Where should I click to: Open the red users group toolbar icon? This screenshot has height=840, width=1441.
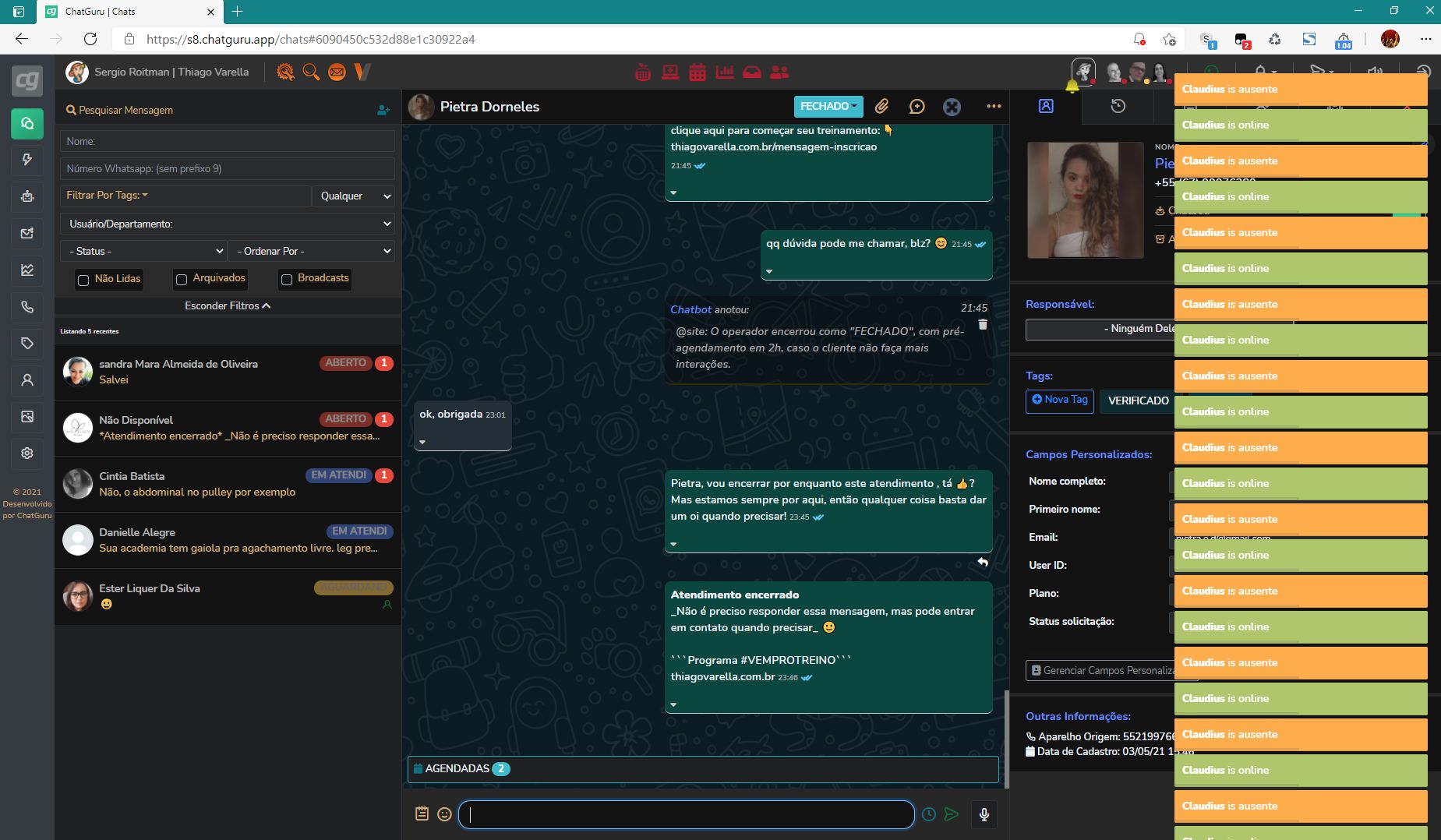pyautogui.click(x=779, y=72)
